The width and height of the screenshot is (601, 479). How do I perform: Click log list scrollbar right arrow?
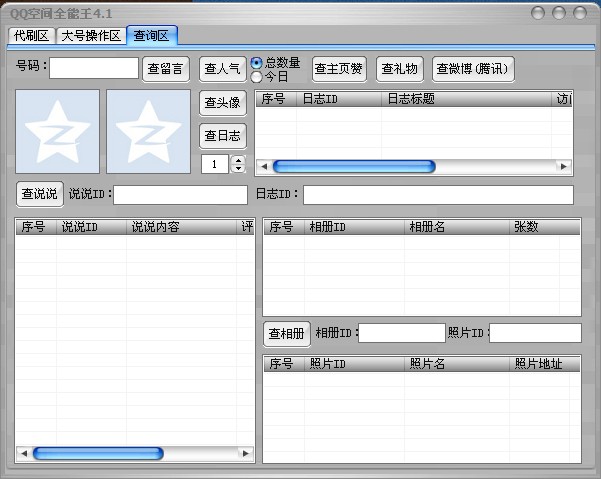563,166
